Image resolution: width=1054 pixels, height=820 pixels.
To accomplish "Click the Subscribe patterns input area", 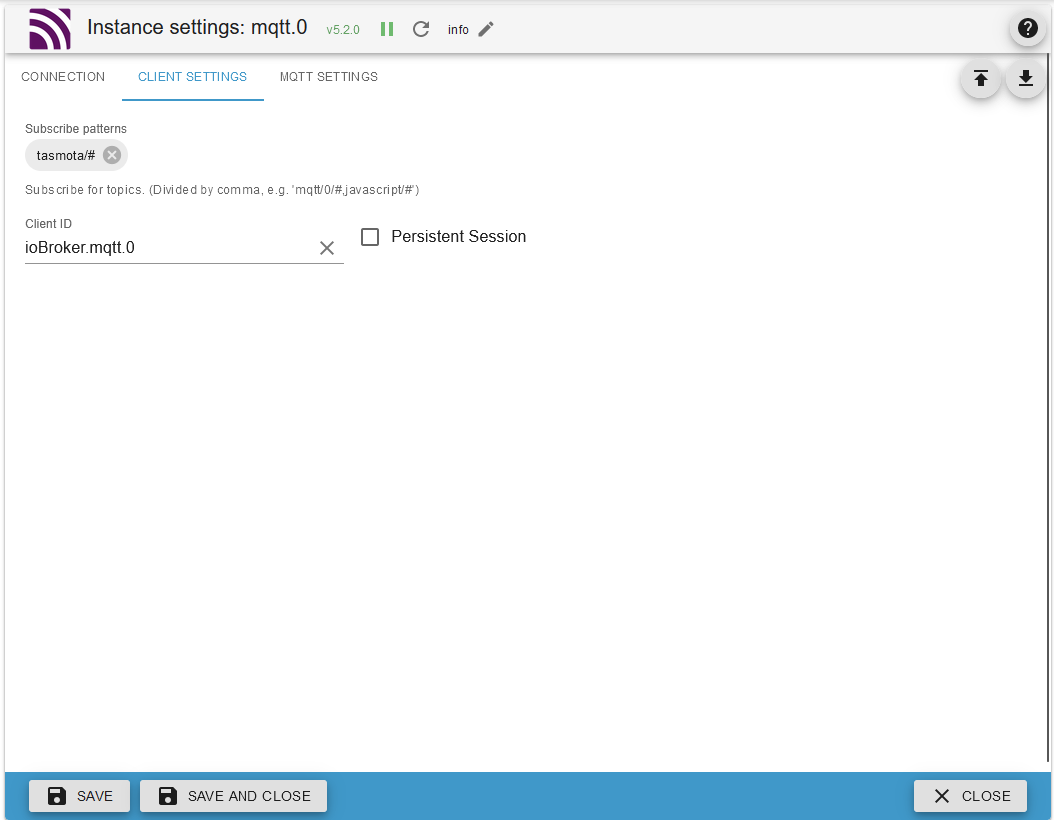I will click(524, 155).
